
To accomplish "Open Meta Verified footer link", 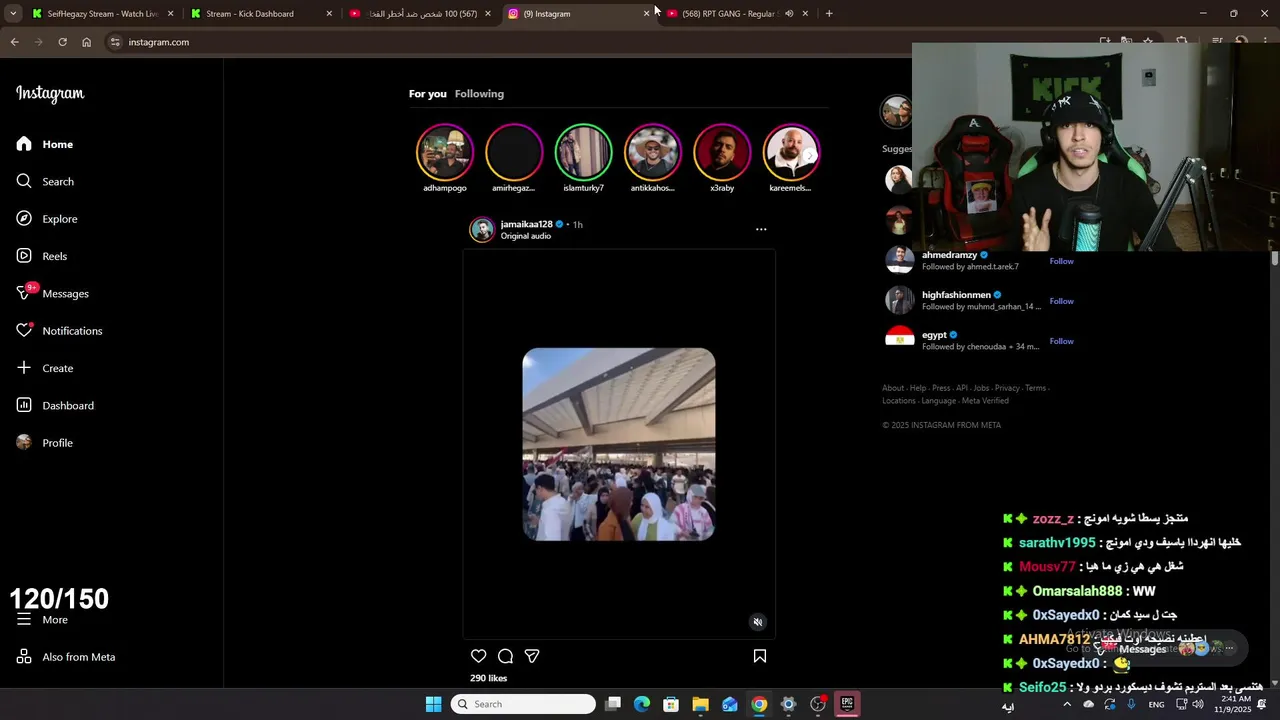I will coord(985,401).
